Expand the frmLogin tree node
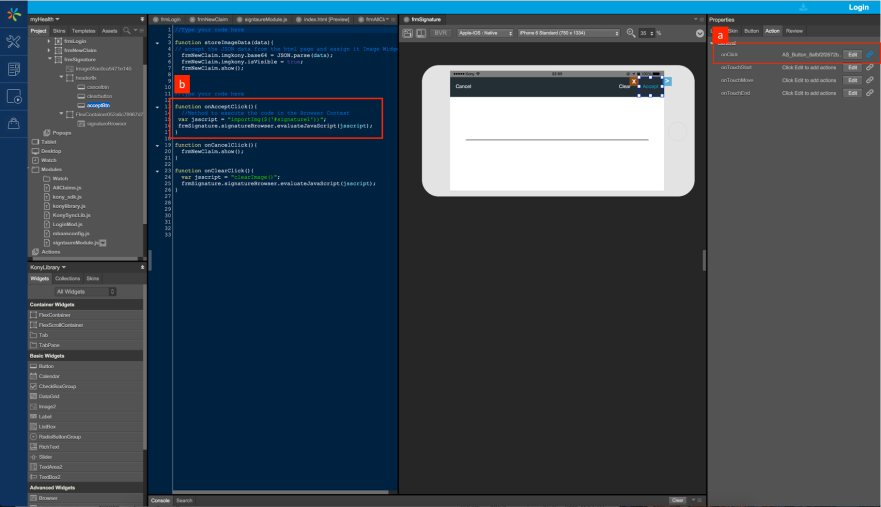This screenshot has height=507, width=881. point(50,41)
